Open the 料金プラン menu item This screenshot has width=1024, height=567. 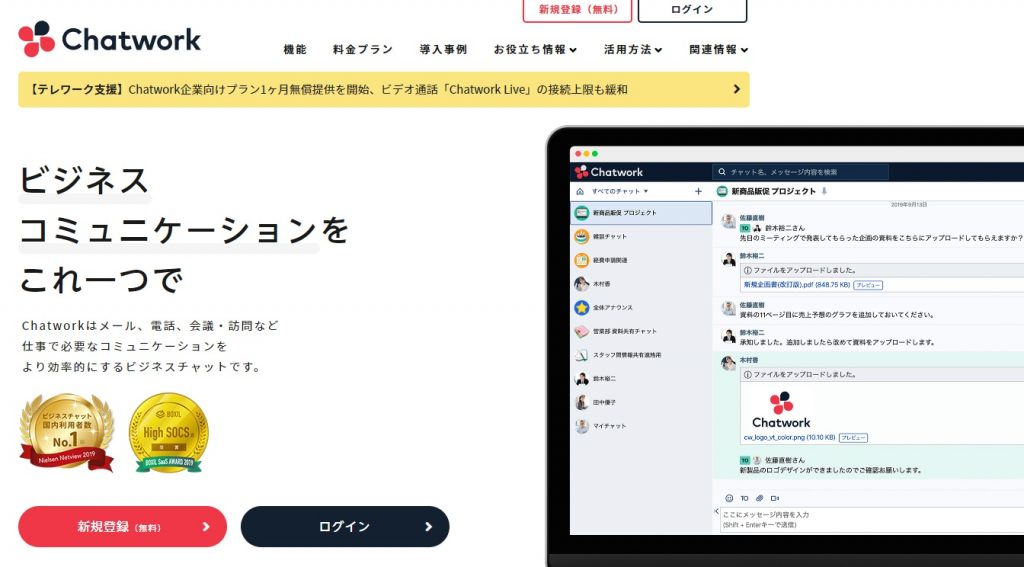tap(363, 50)
